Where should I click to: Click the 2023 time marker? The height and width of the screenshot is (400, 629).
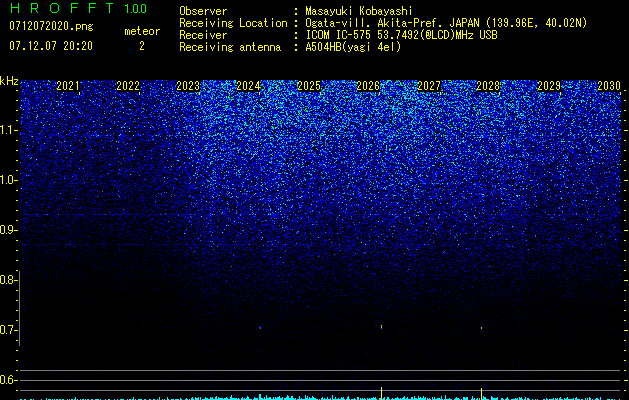[x=188, y=86]
